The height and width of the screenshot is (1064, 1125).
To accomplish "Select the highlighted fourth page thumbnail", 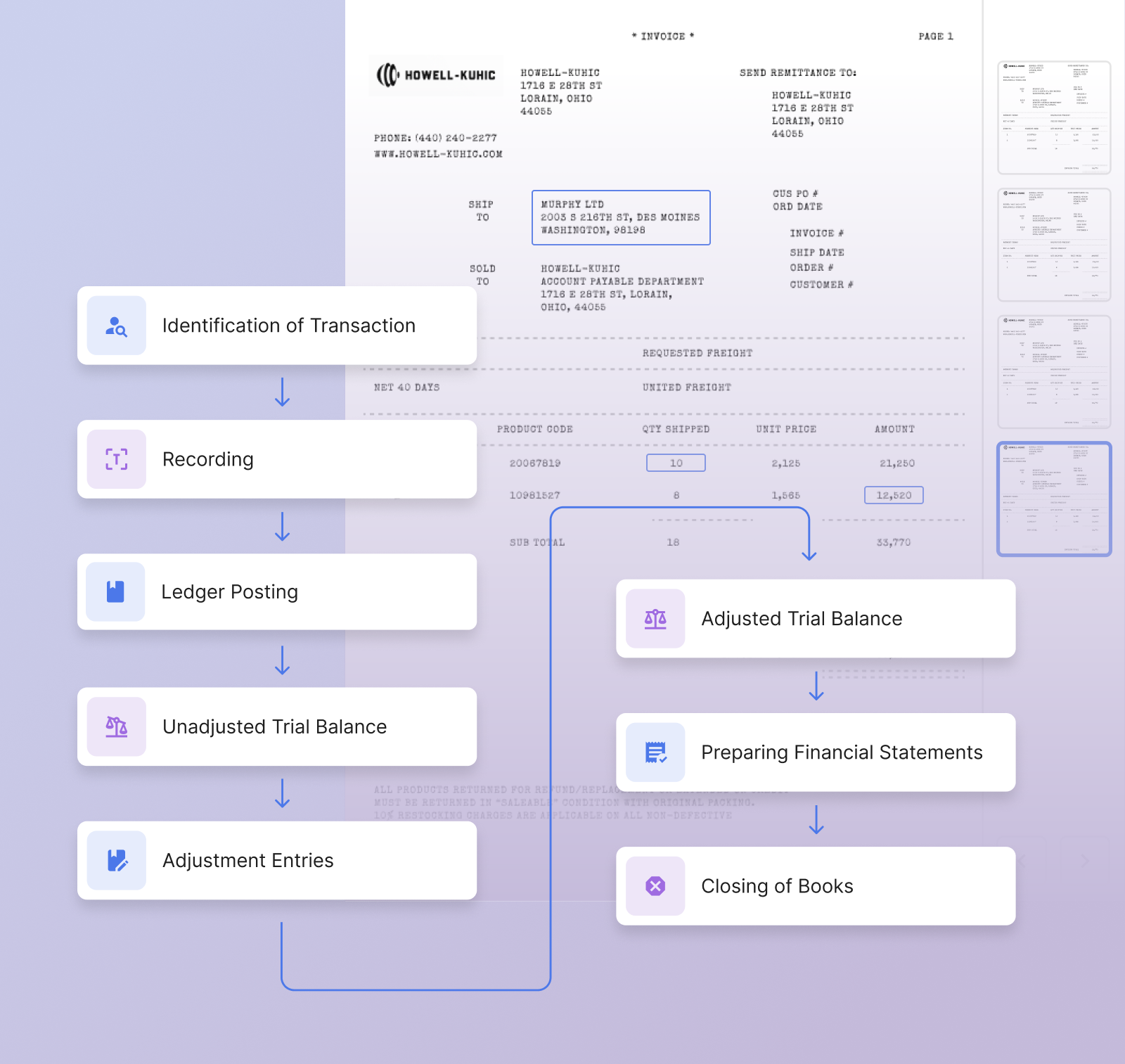I will (x=1054, y=499).
